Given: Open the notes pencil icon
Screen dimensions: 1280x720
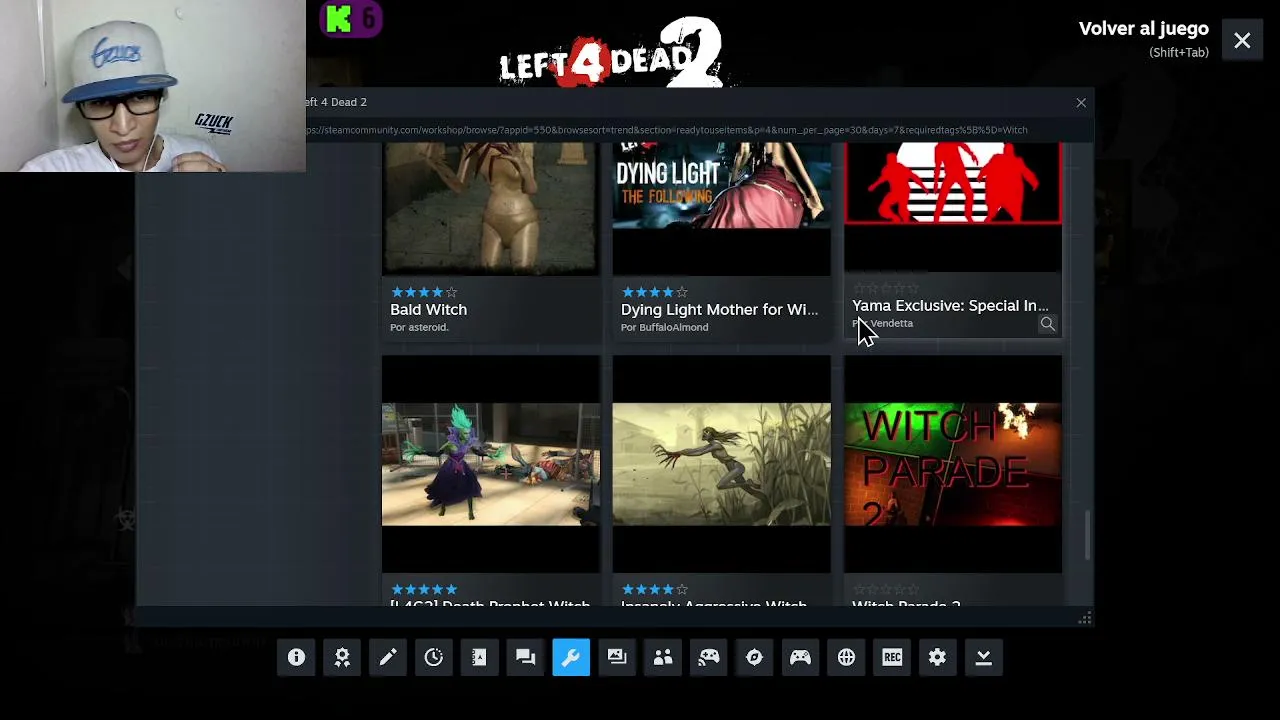Looking at the screenshot, I should [388, 657].
